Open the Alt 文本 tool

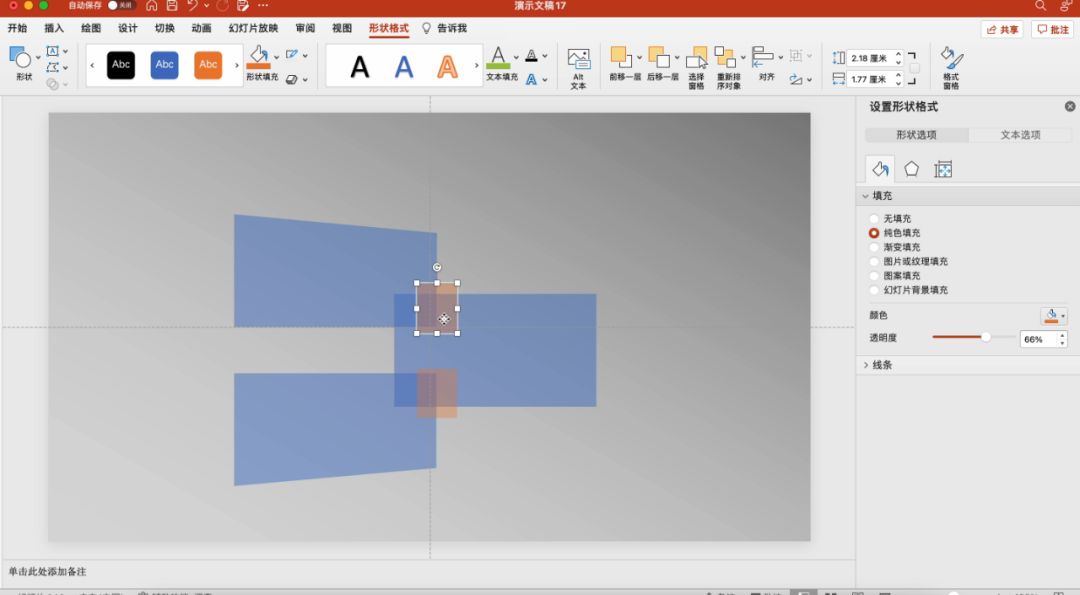click(579, 67)
